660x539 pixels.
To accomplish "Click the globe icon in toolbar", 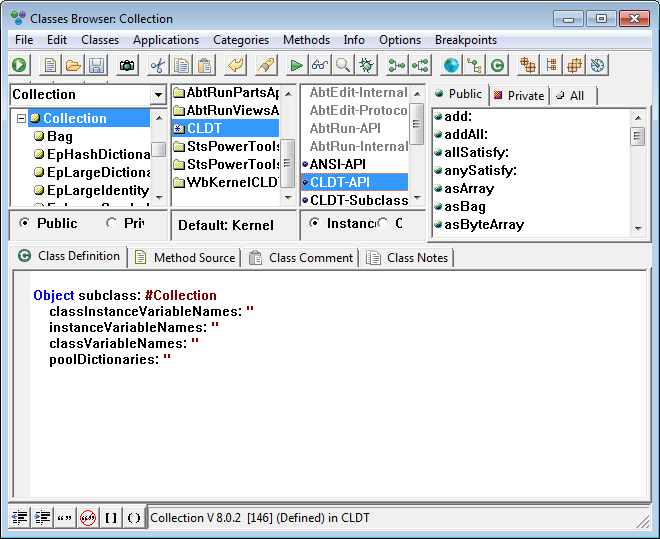I will coord(451,65).
